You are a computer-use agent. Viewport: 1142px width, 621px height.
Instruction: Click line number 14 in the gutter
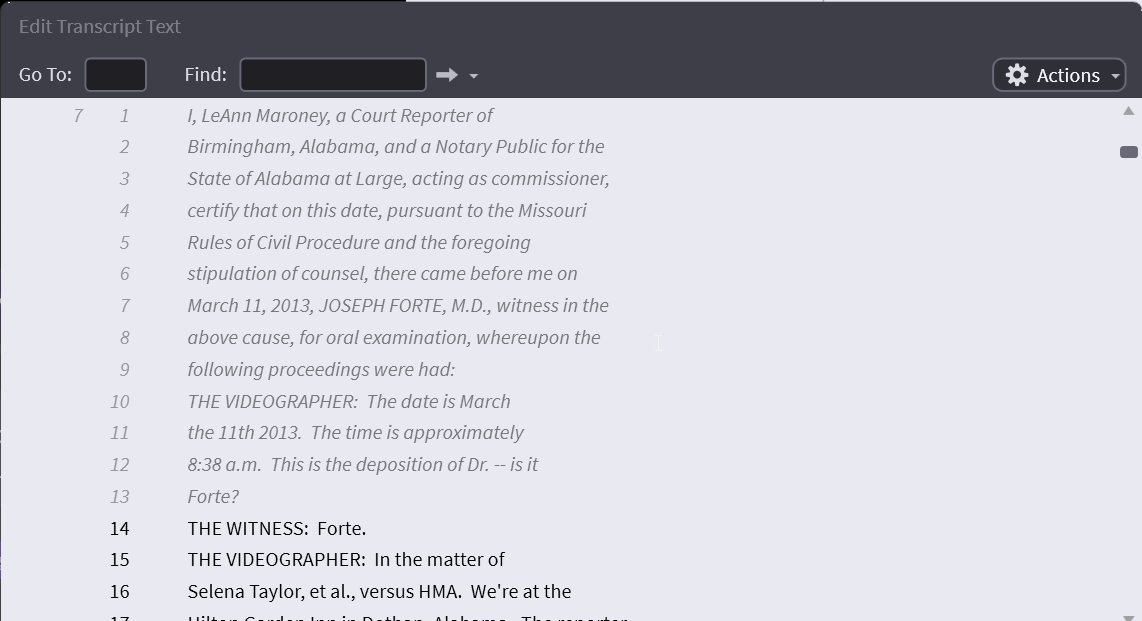coord(120,528)
